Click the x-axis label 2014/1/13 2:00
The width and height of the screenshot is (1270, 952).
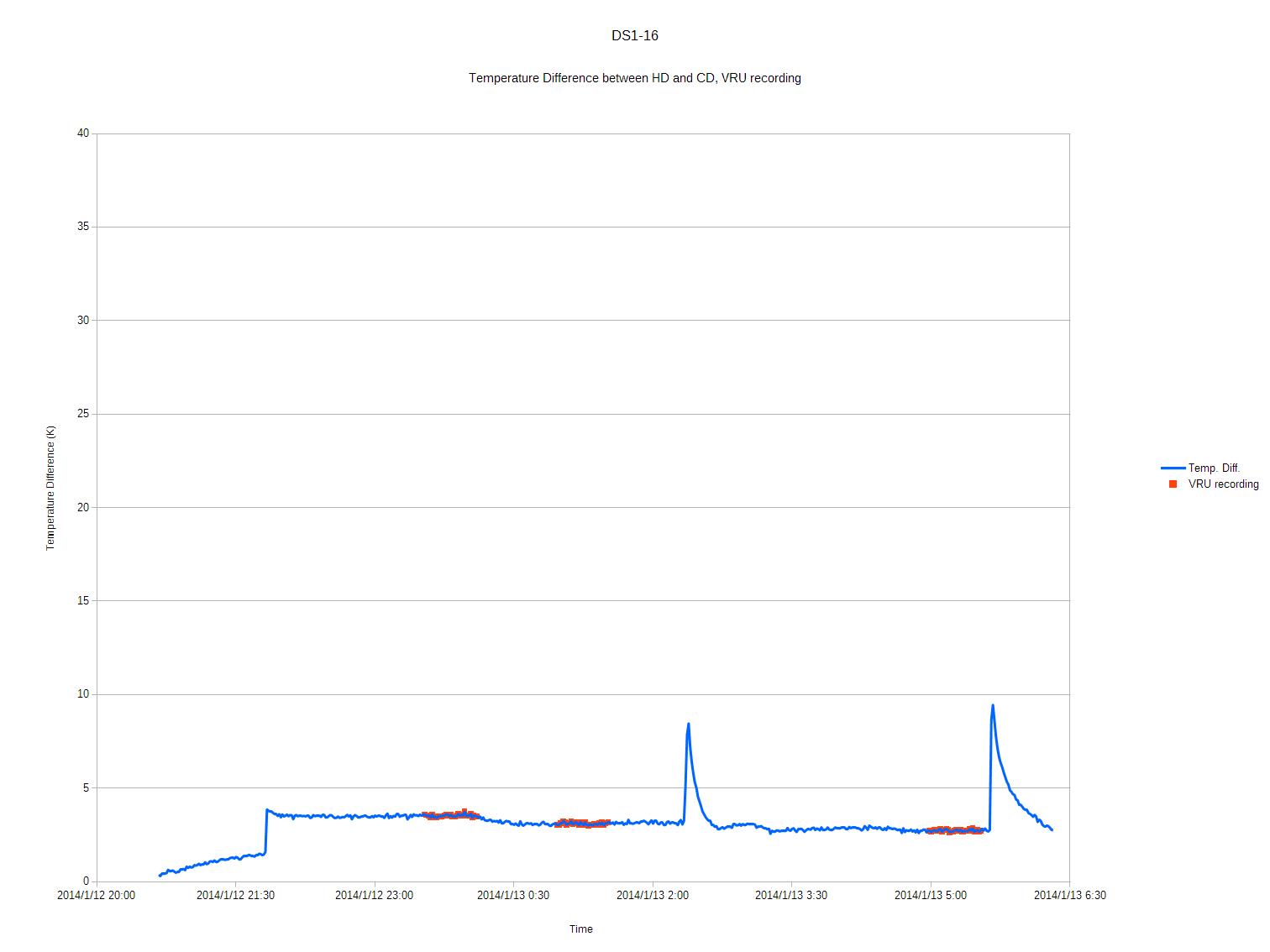click(652, 896)
